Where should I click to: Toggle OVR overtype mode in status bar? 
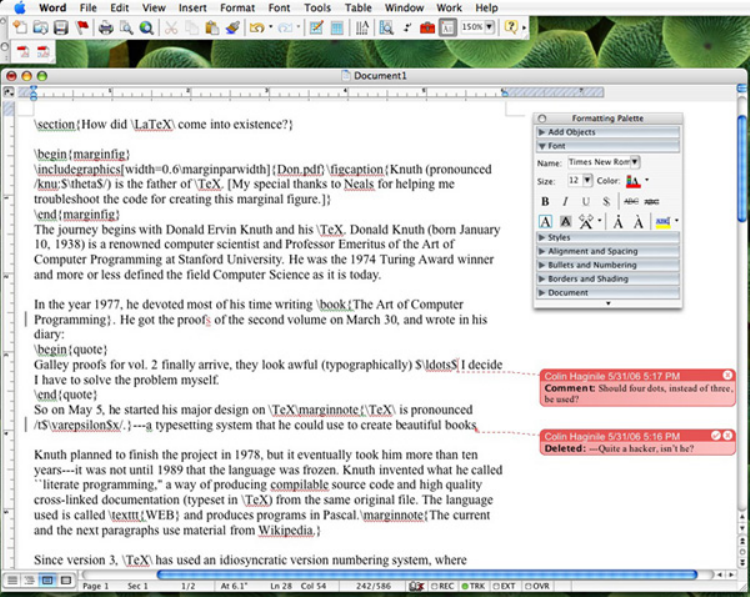coord(537,586)
